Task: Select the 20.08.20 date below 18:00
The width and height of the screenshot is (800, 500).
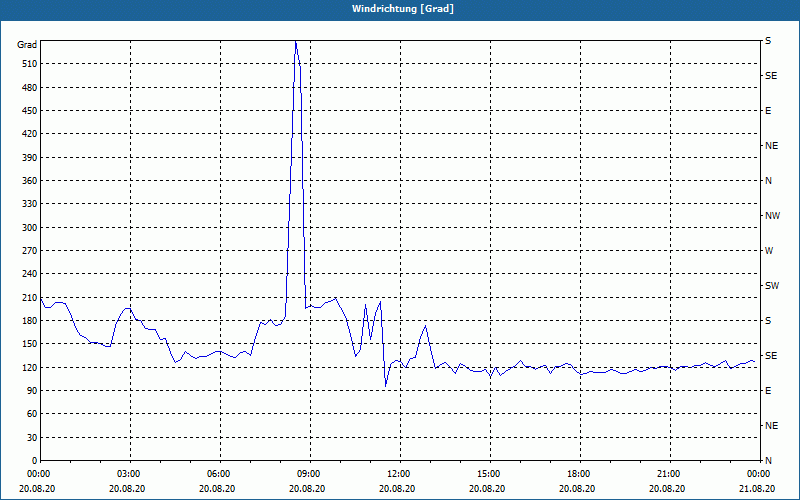Action: click(577, 488)
